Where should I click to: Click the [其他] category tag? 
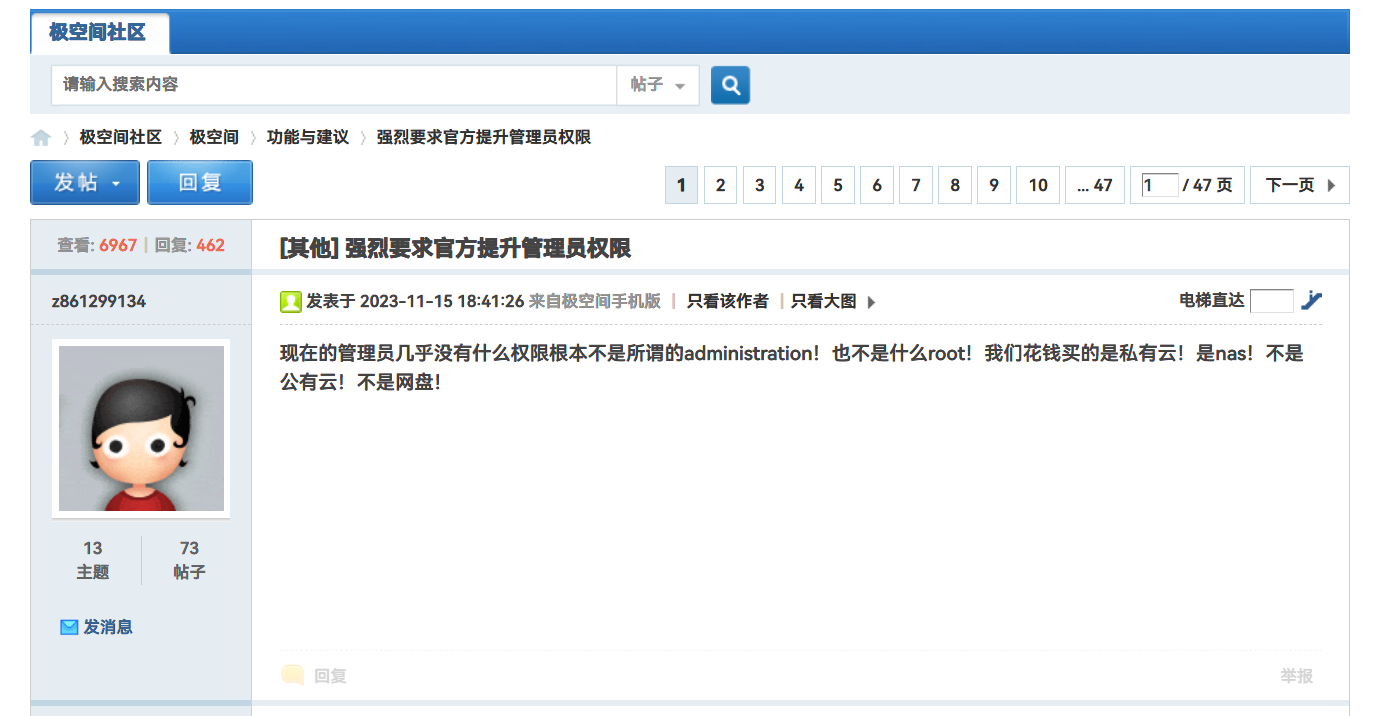click(x=309, y=248)
